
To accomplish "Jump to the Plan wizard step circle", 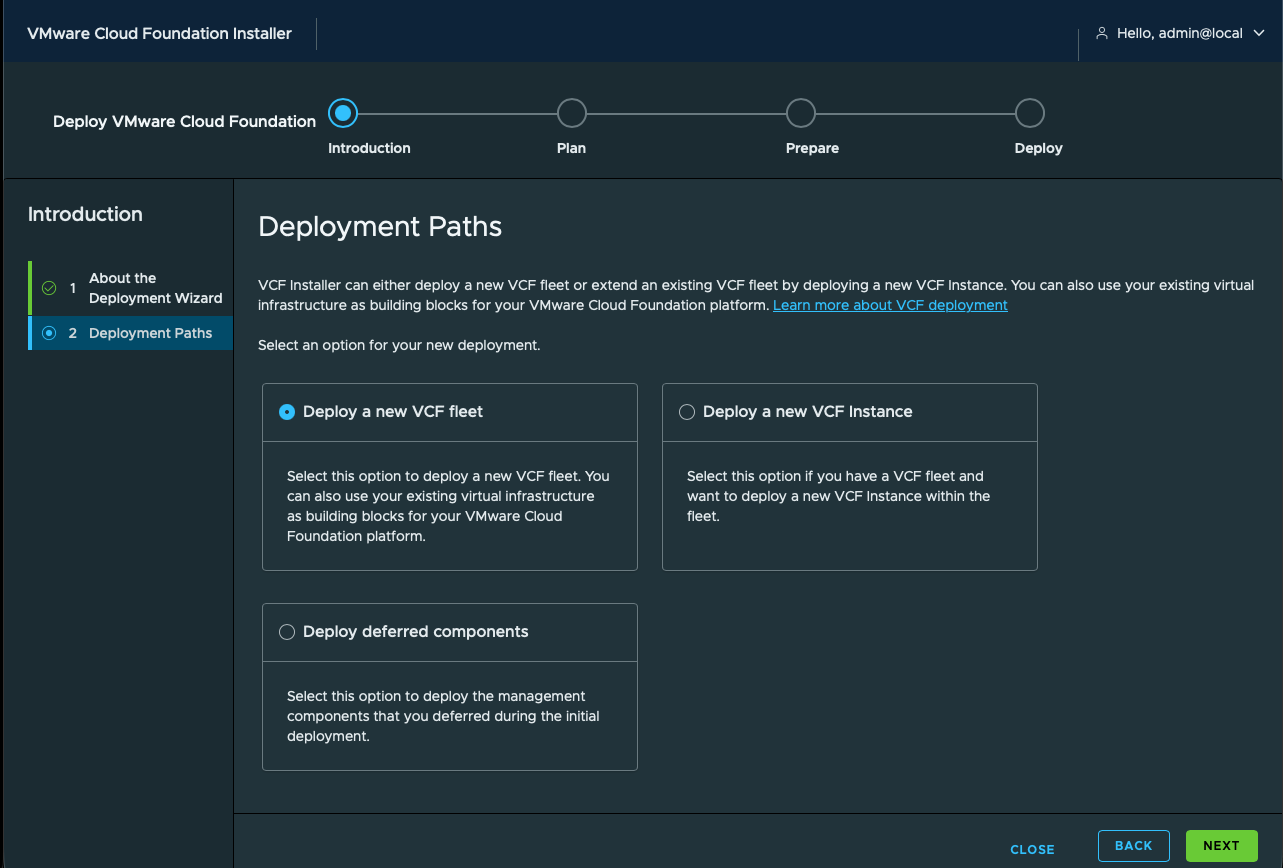I will point(572,113).
